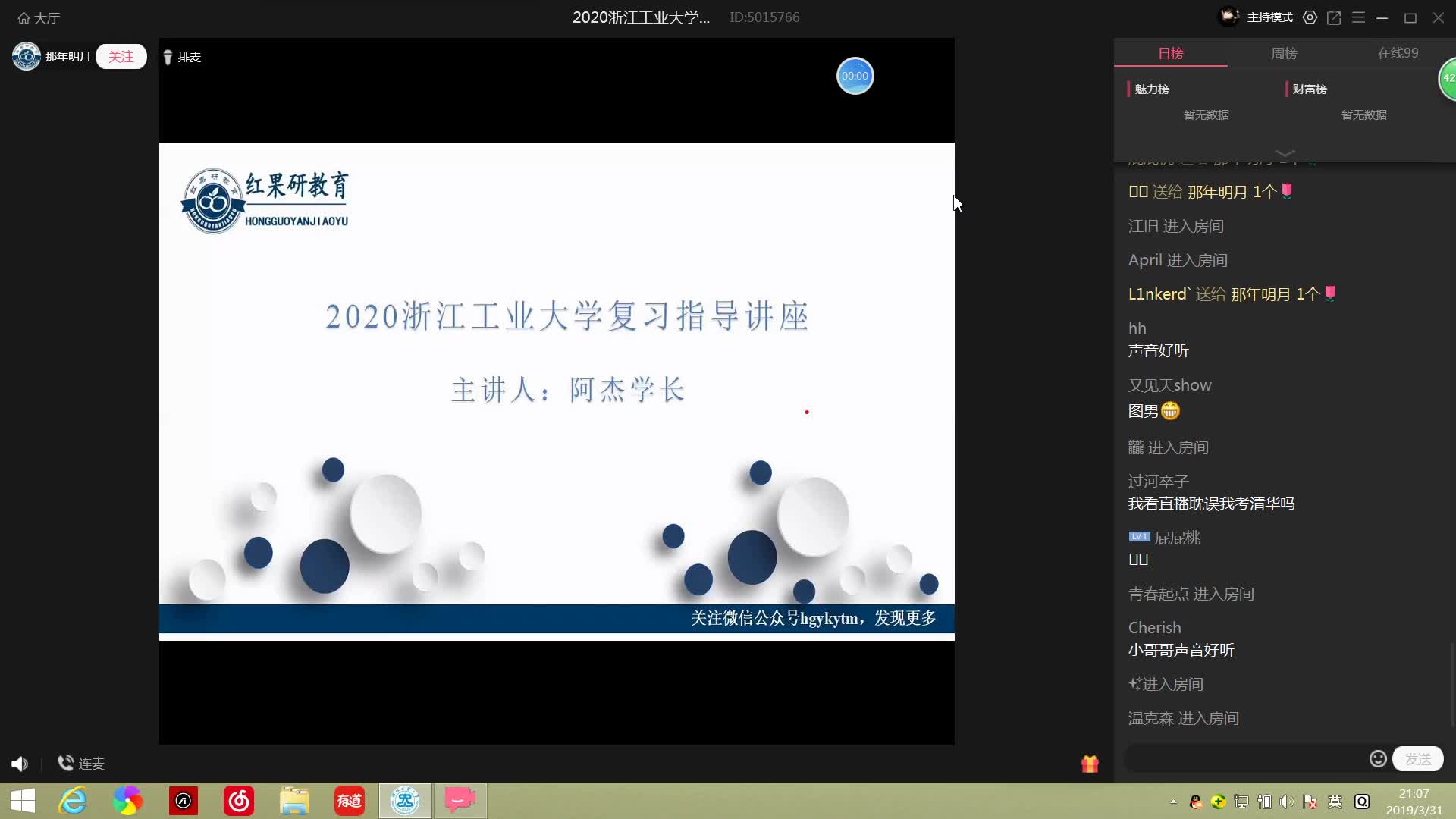
Task: Click username 又见天show in chat
Action: pyautogui.click(x=1170, y=385)
